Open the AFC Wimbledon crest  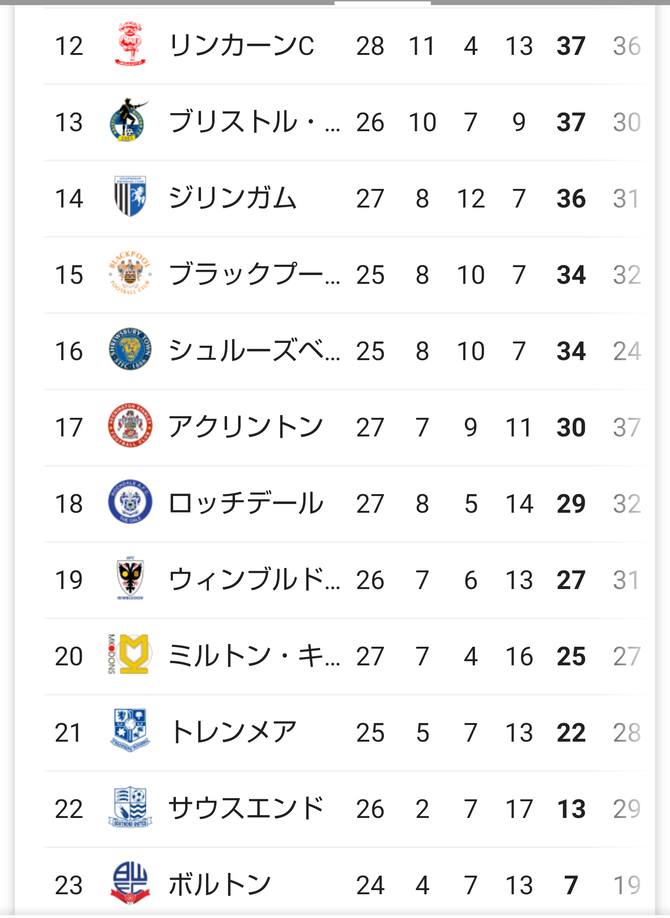pos(130,578)
